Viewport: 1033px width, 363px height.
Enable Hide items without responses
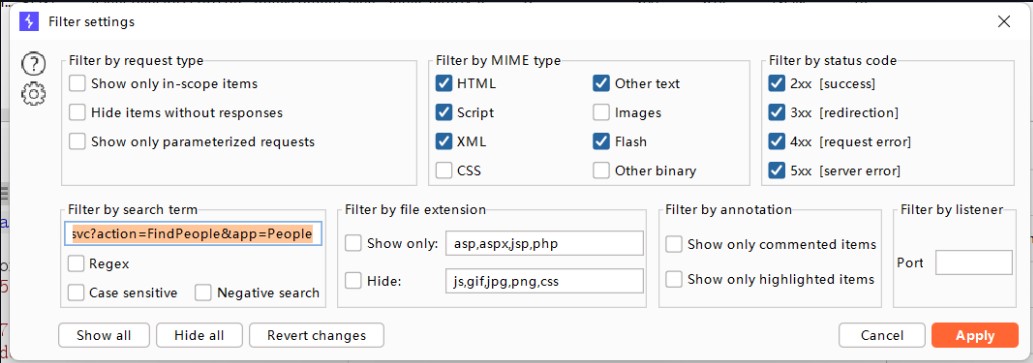tap(78, 113)
